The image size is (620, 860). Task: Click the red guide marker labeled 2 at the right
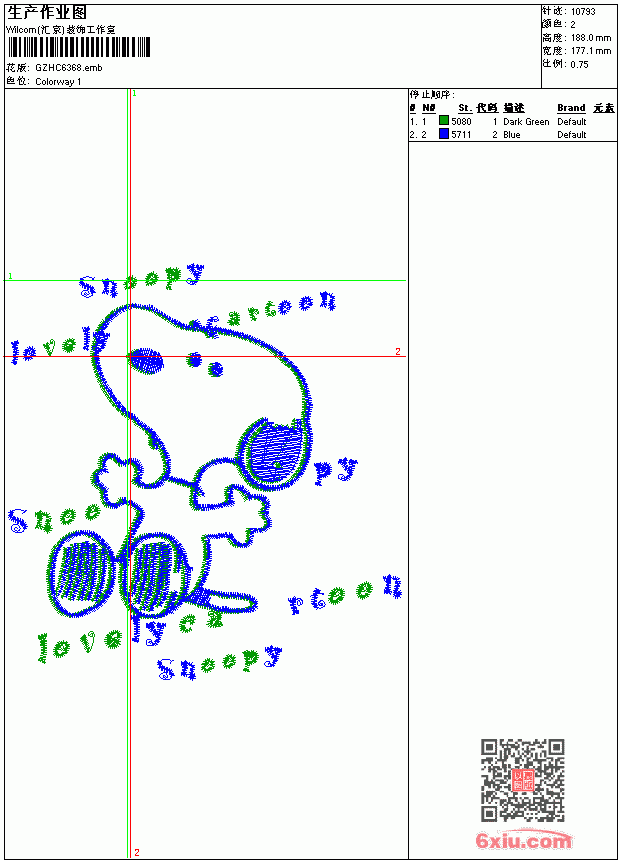[x=398, y=351]
